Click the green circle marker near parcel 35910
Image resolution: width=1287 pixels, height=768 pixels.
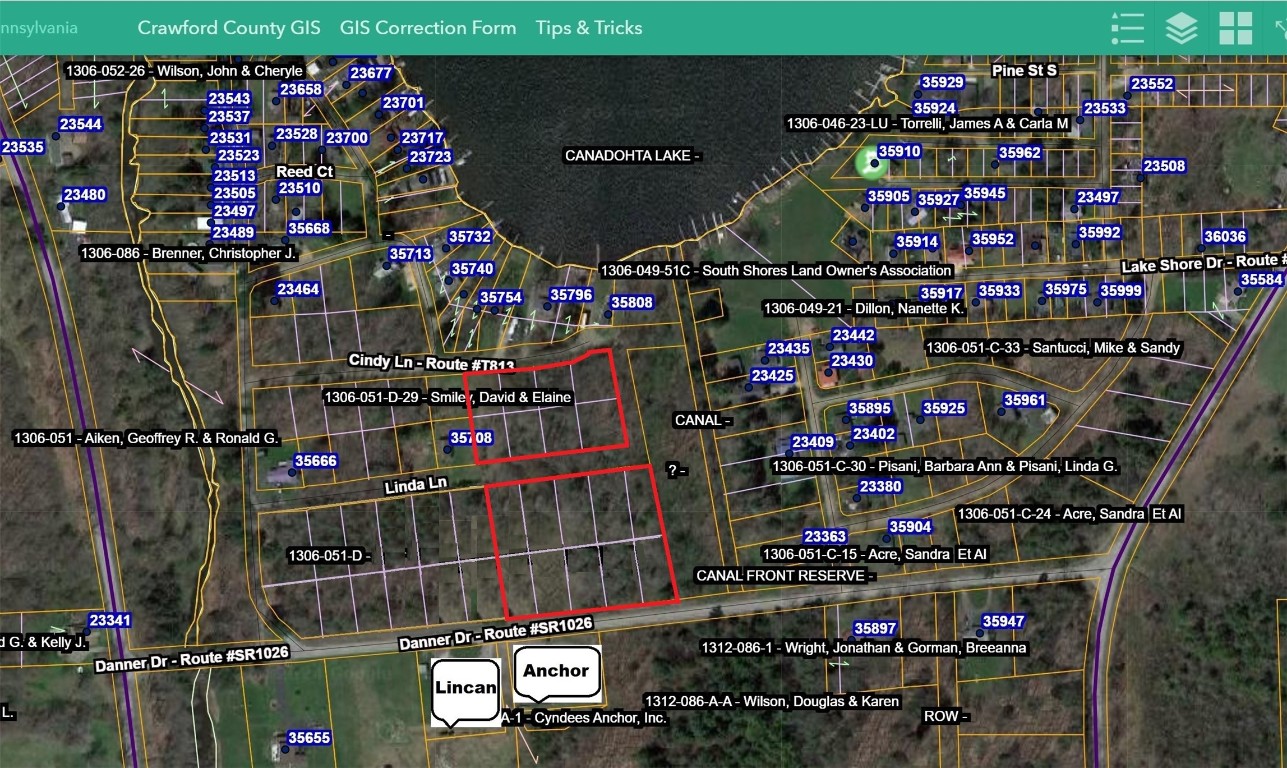(869, 163)
